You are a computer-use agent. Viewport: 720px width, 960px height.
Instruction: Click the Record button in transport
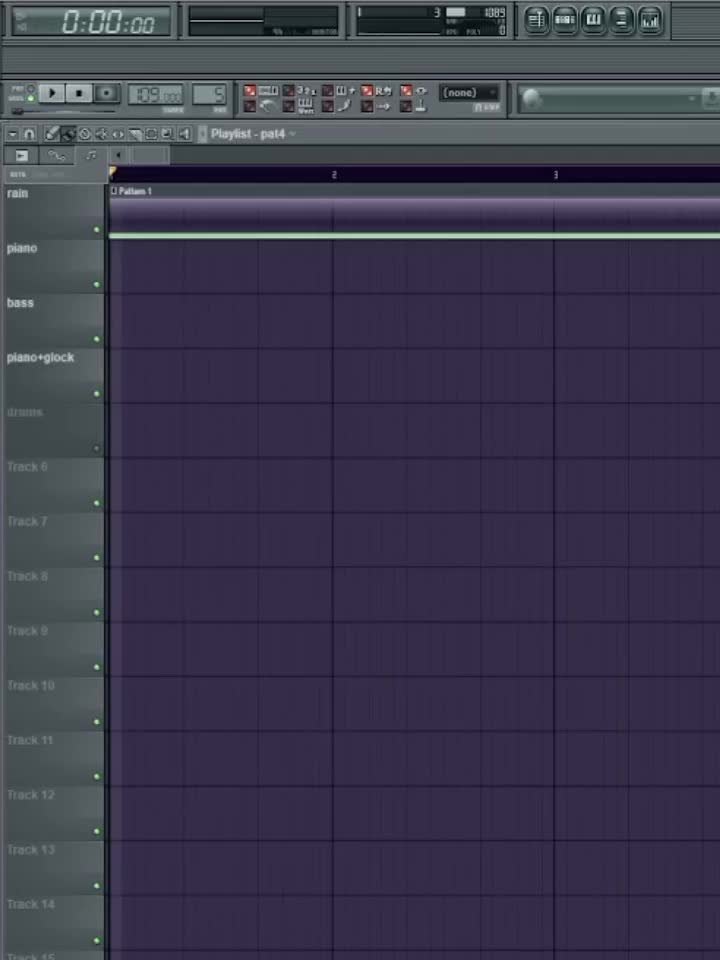click(x=107, y=93)
